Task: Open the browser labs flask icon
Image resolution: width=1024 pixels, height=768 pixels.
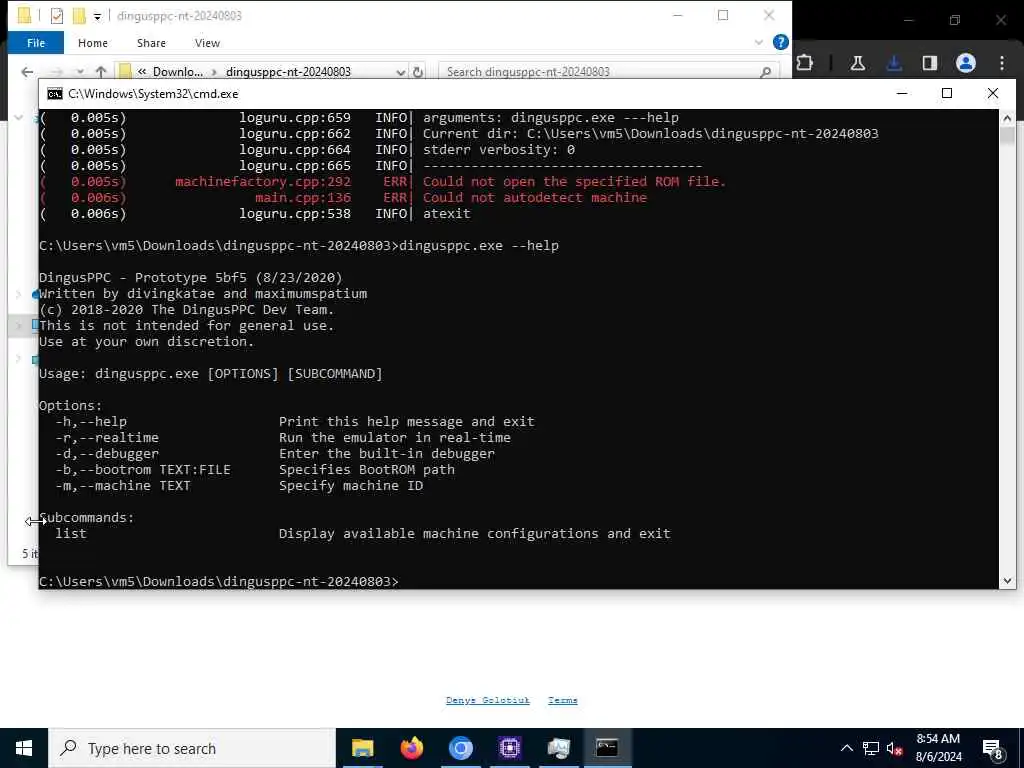Action: (857, 63)
